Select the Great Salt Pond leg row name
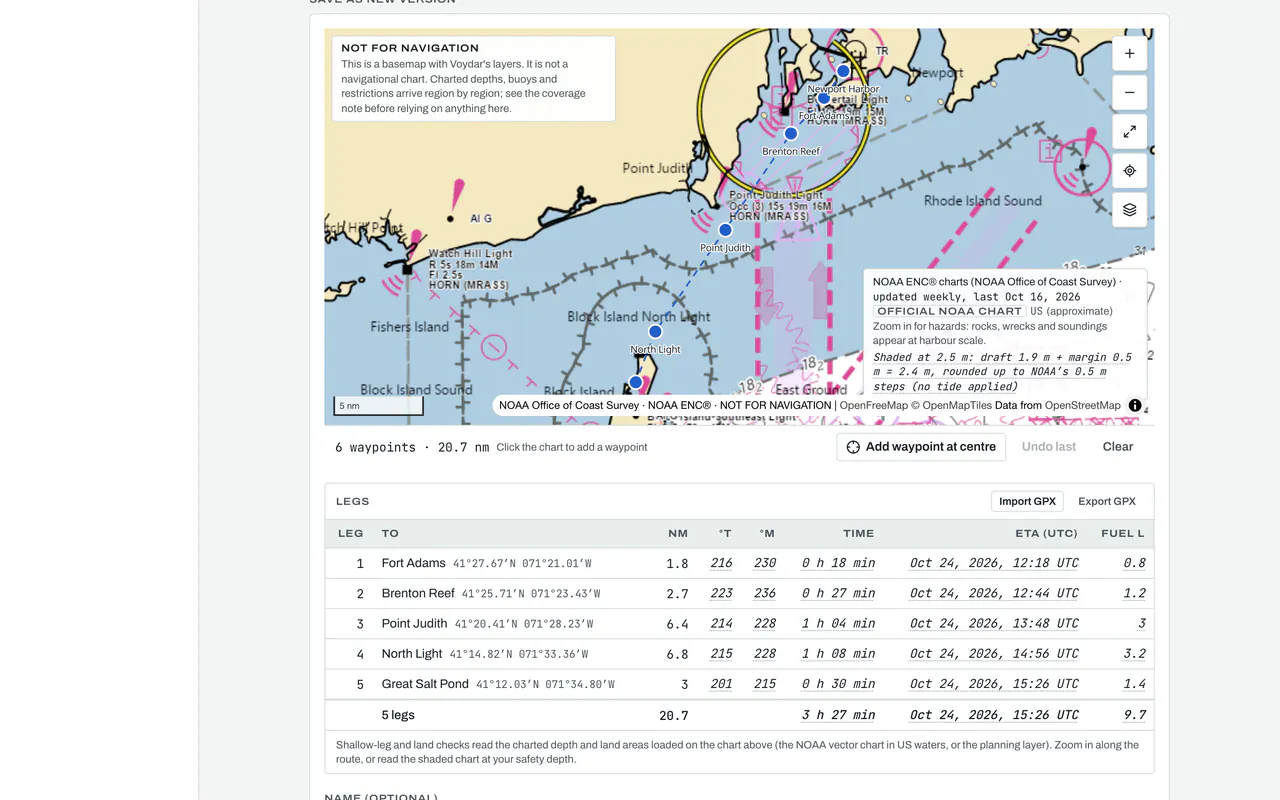Image resolution: width=1280 pixels, height=800 pixels. pyautogui.click(x=425, y=684)
